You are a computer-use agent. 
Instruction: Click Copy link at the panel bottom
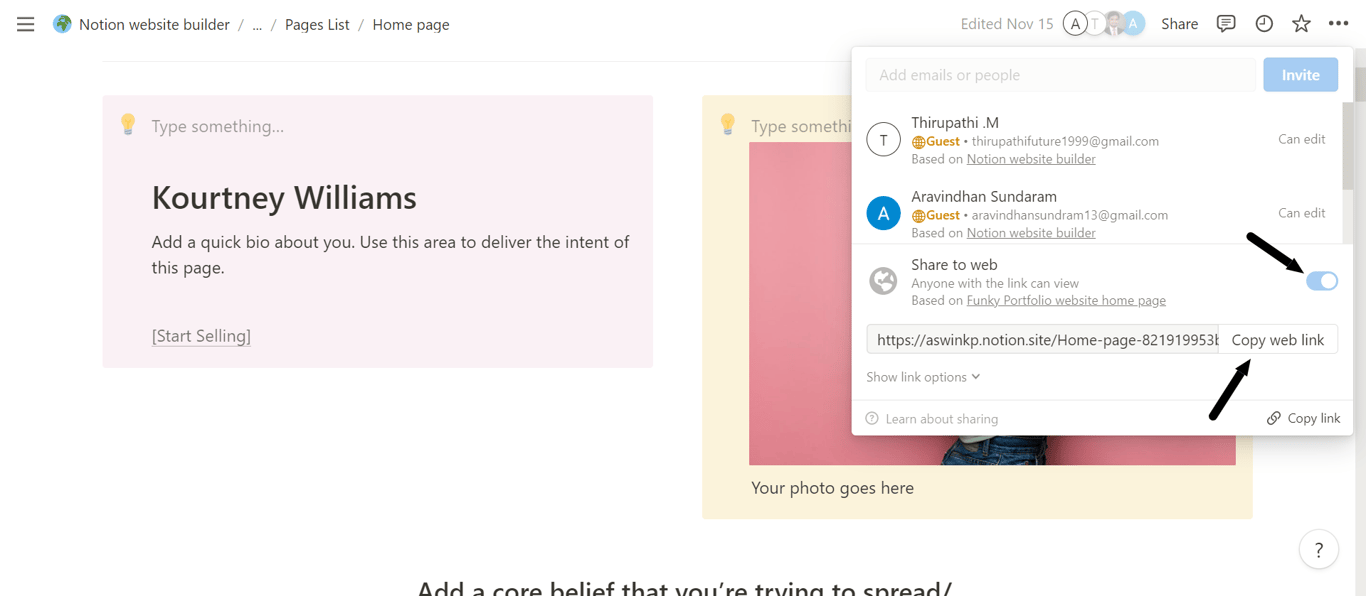(1303, 418)
